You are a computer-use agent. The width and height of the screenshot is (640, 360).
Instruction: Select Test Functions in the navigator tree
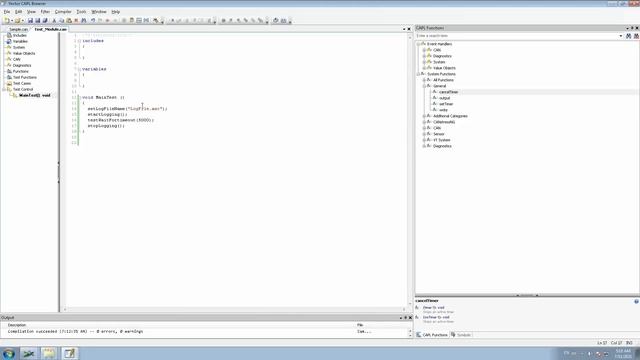tap(24, 77)
